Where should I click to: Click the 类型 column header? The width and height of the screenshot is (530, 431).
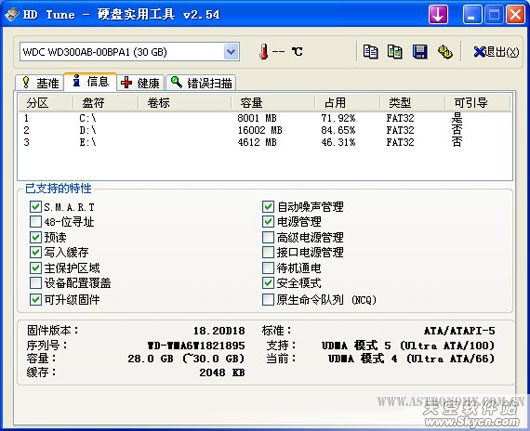(412, 102)
